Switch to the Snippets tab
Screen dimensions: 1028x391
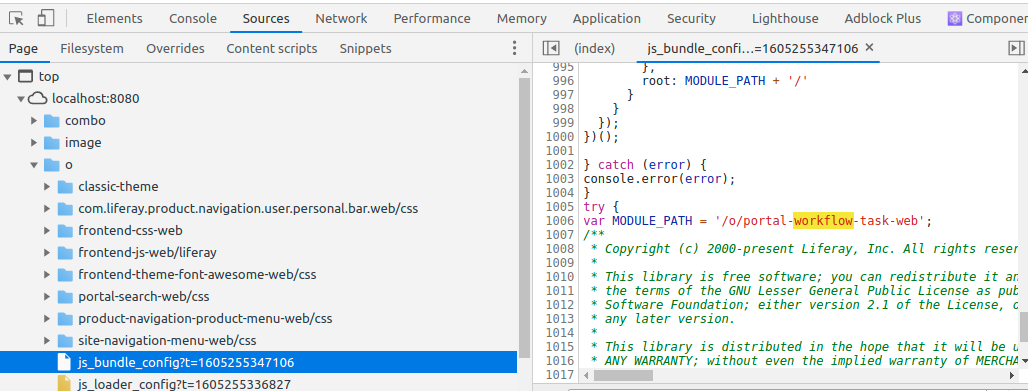click(365, 49)
